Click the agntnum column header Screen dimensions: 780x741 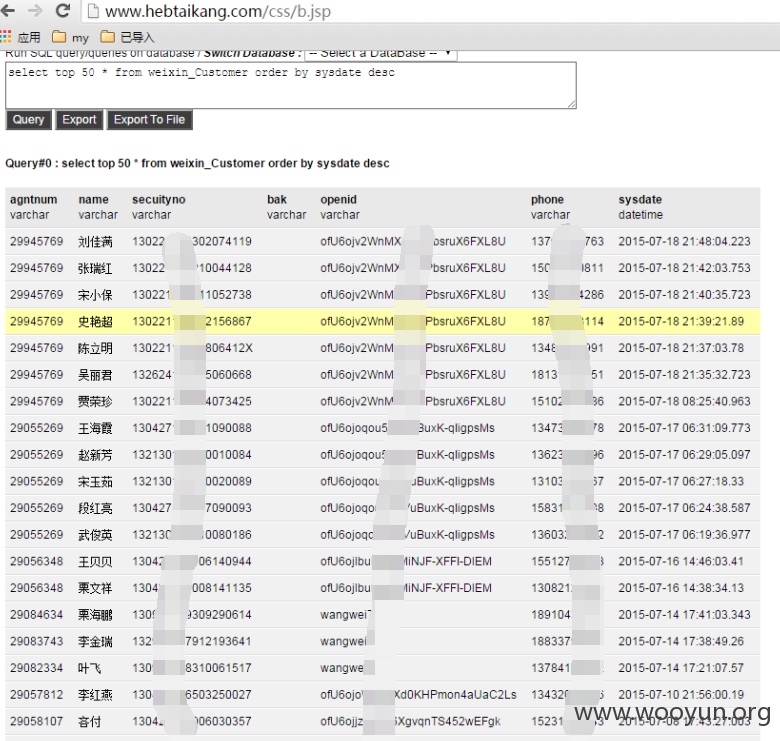pyautogui.click(x=33, y=199)
